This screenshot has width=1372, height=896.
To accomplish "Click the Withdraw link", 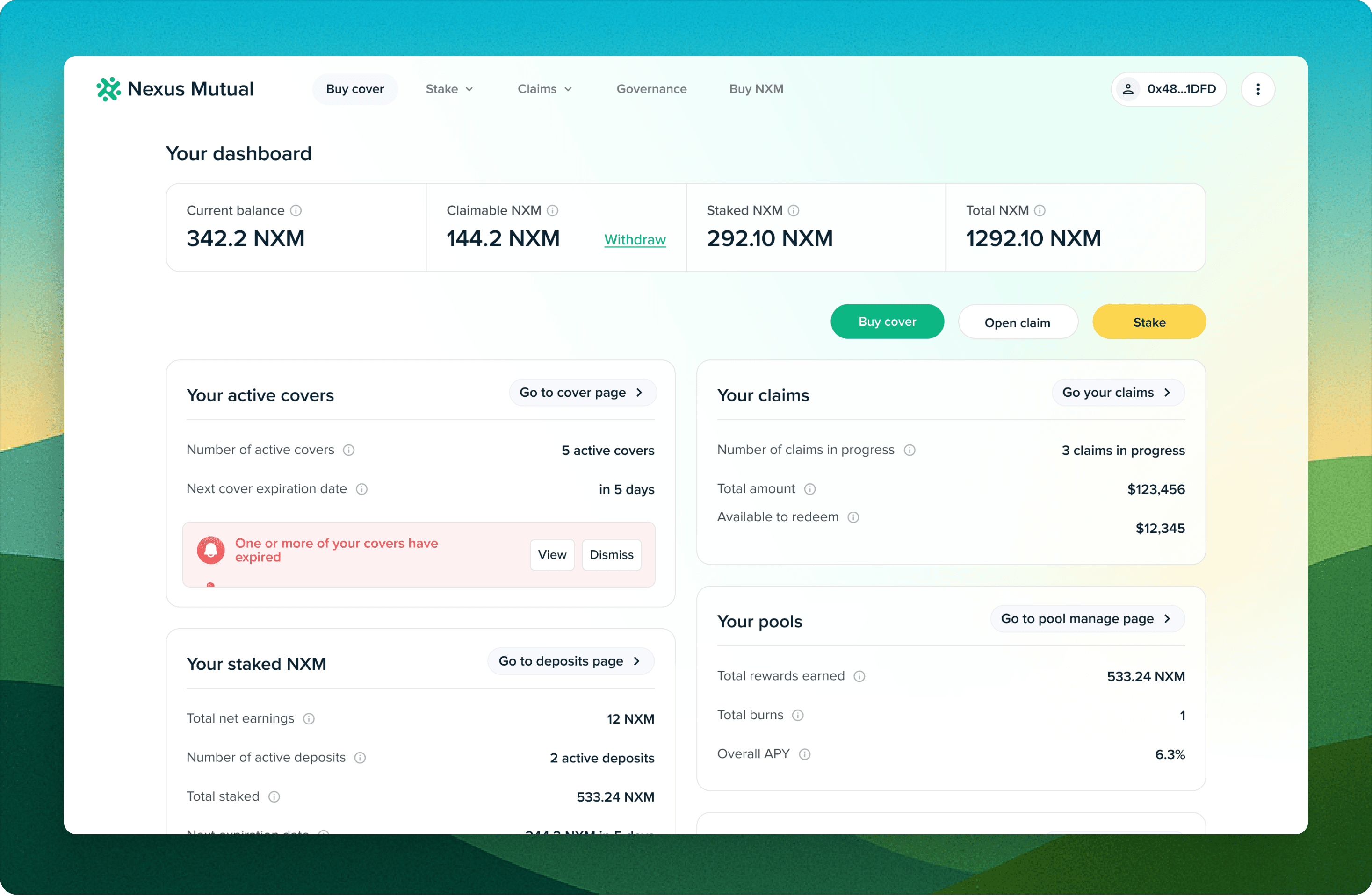I will [635, 240].
